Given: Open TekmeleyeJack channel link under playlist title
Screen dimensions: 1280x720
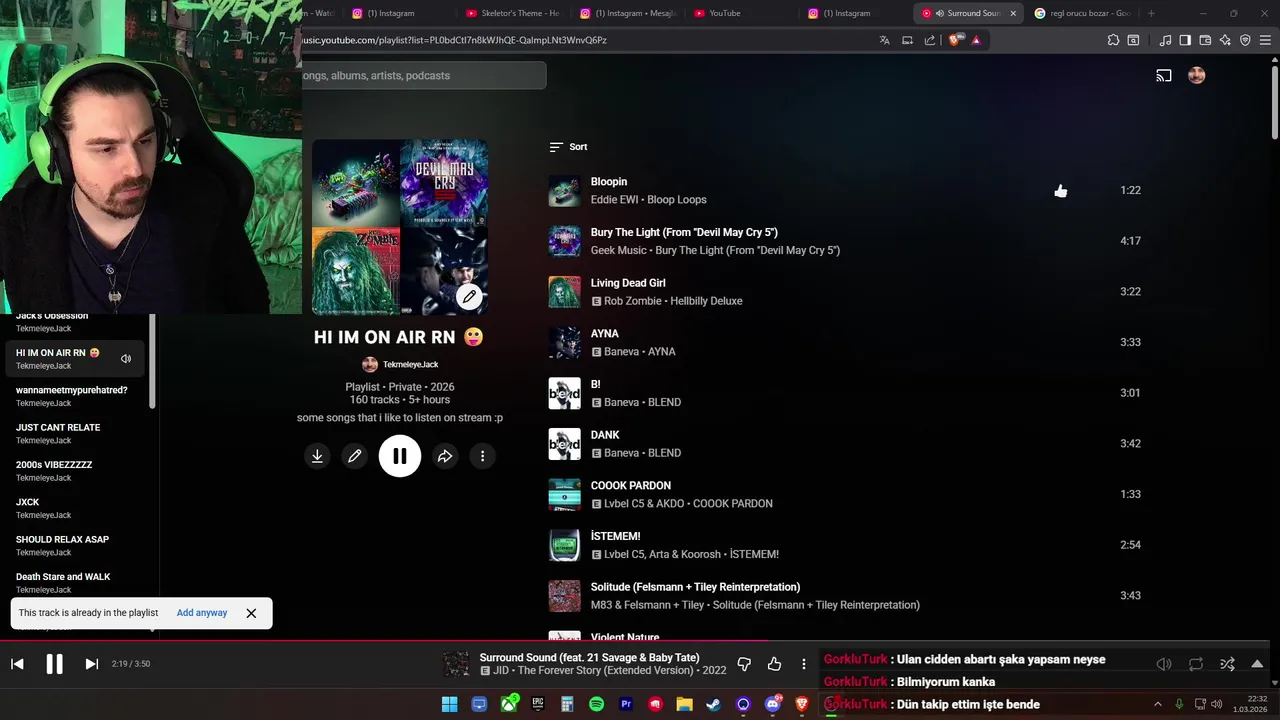Looking at the screenshot, I should (410, 365).
